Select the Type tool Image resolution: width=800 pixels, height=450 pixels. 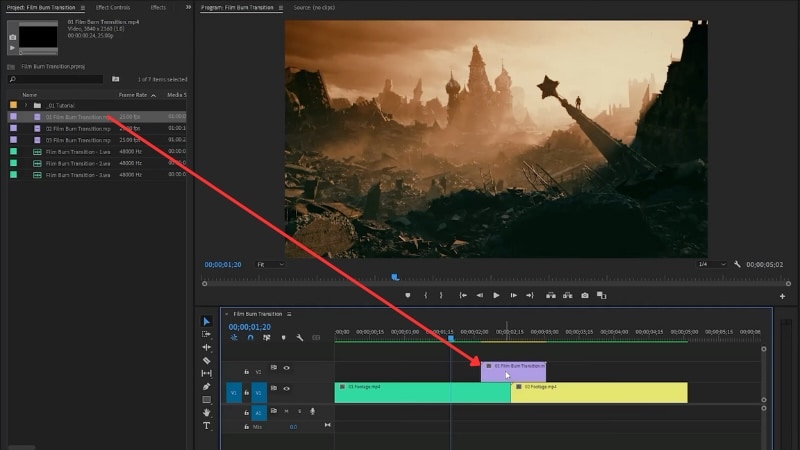point(207,426)
